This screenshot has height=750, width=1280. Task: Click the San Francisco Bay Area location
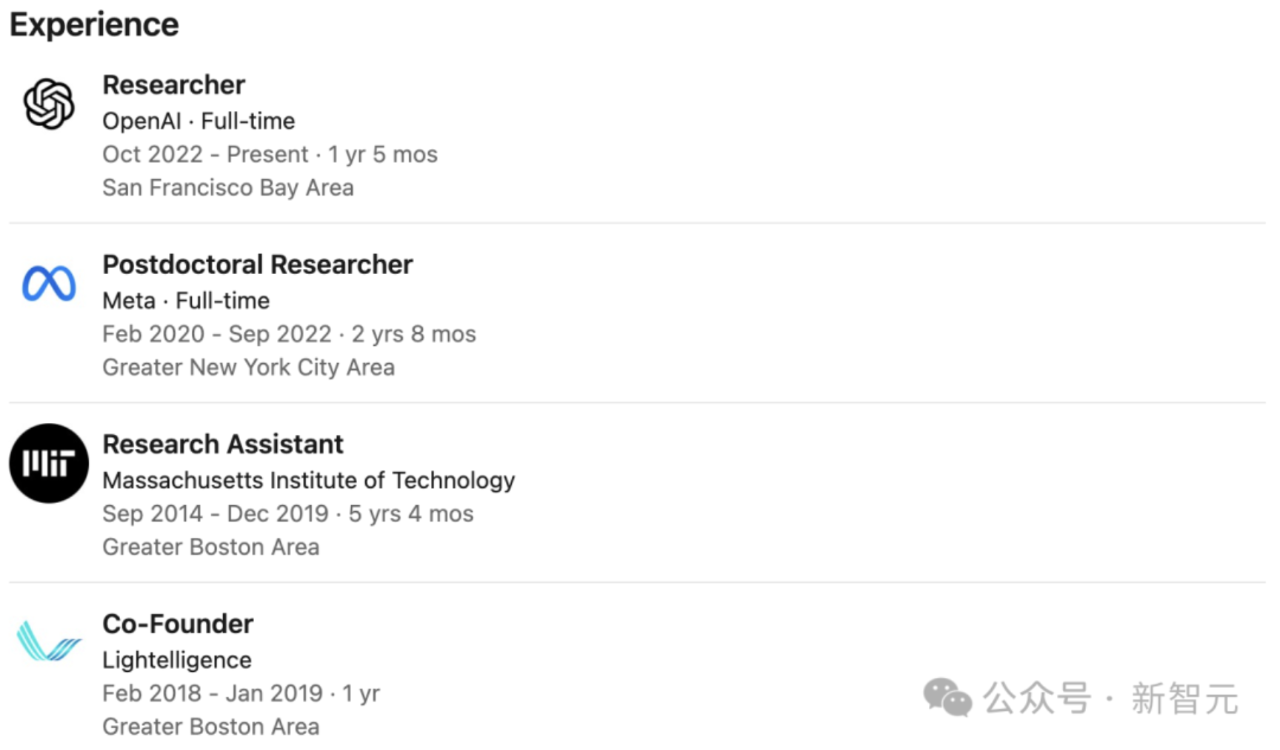point(228,188)
